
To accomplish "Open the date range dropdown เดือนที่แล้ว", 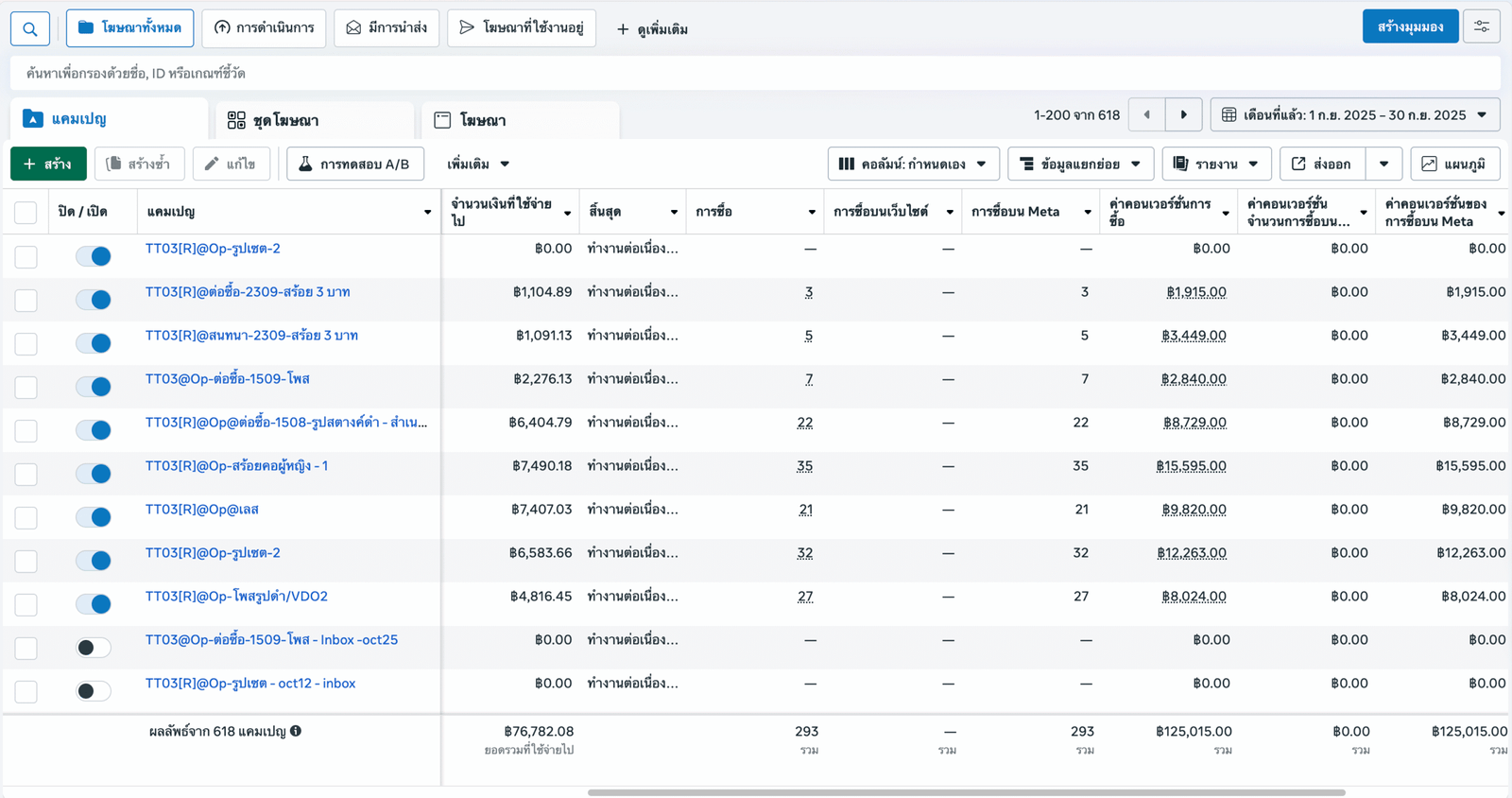I will click(1354, 115).
